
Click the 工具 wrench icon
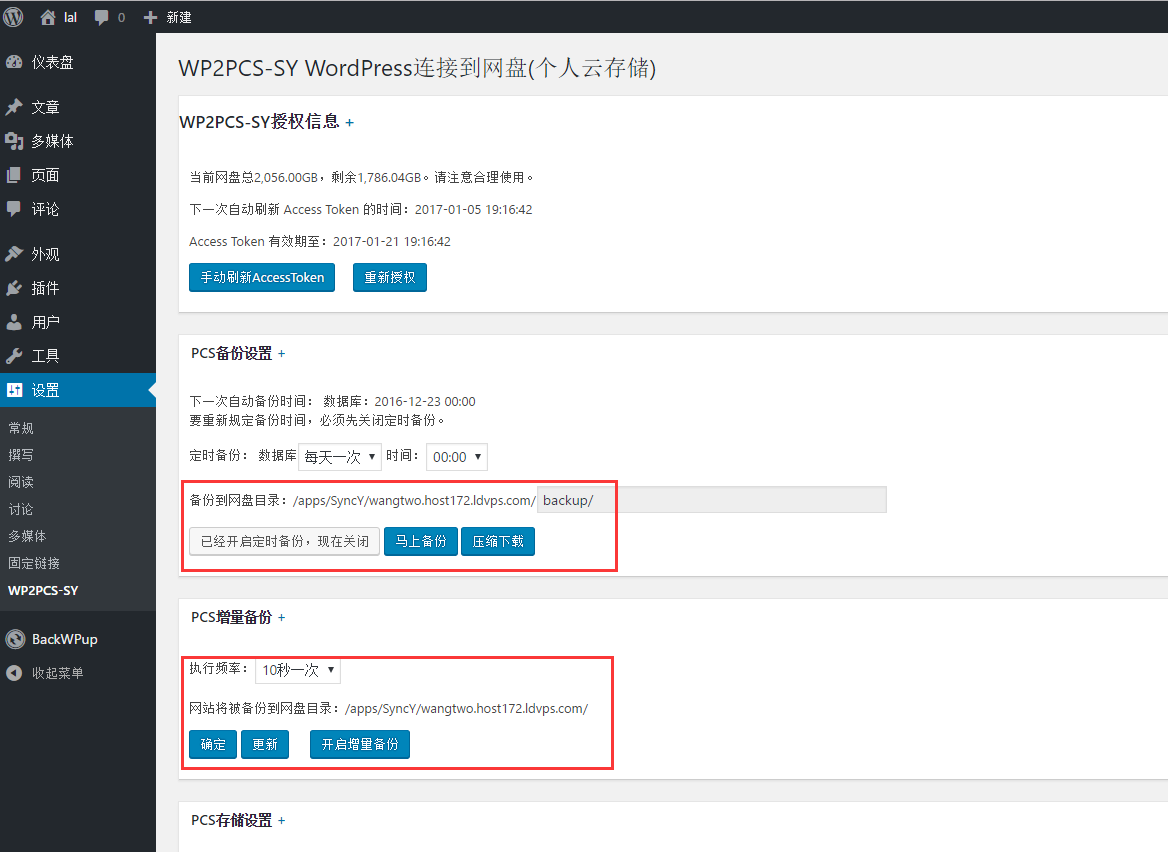(14, 356)
